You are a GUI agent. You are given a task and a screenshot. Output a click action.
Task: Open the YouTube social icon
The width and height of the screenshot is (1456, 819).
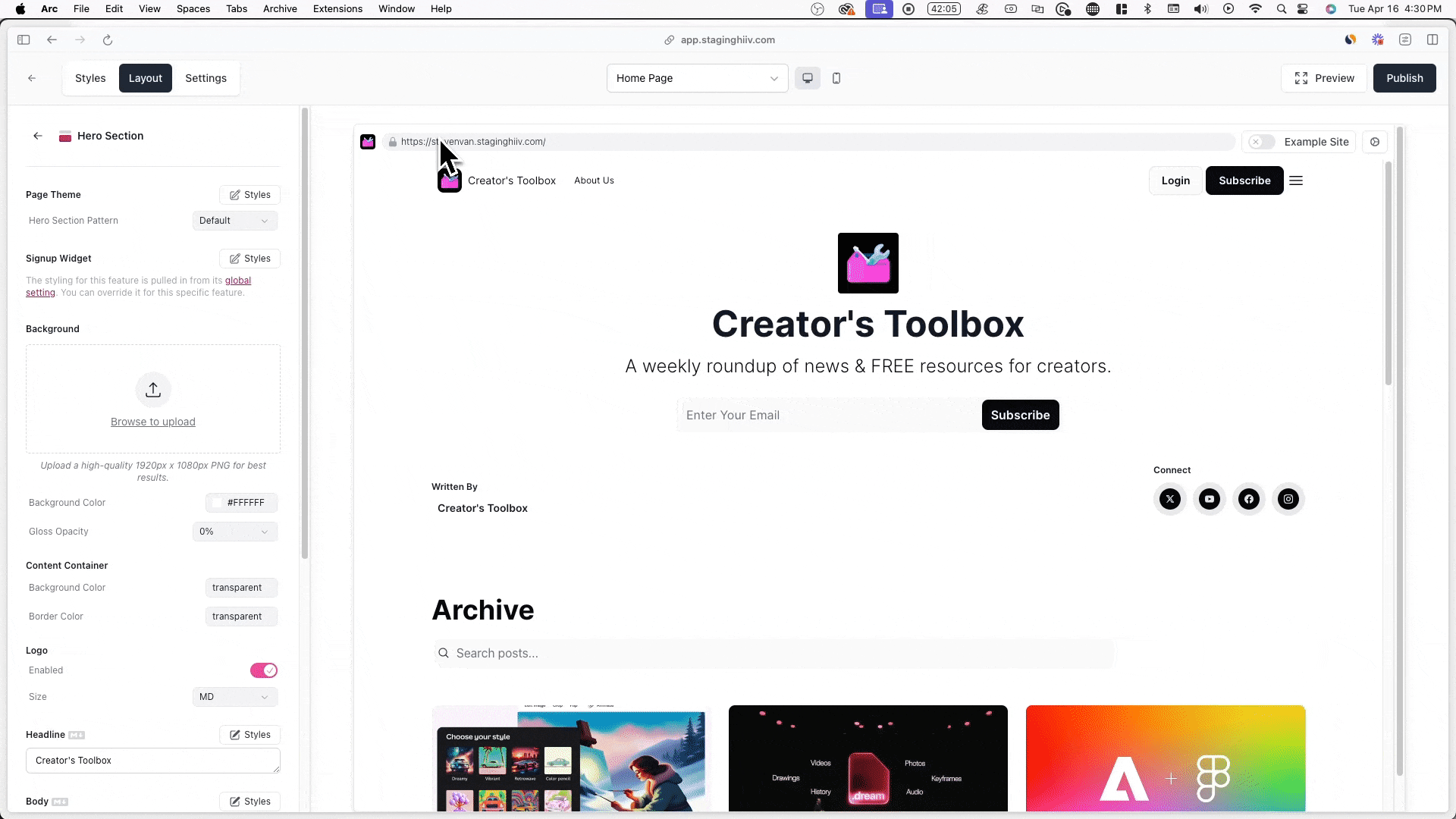(1210, 499)
